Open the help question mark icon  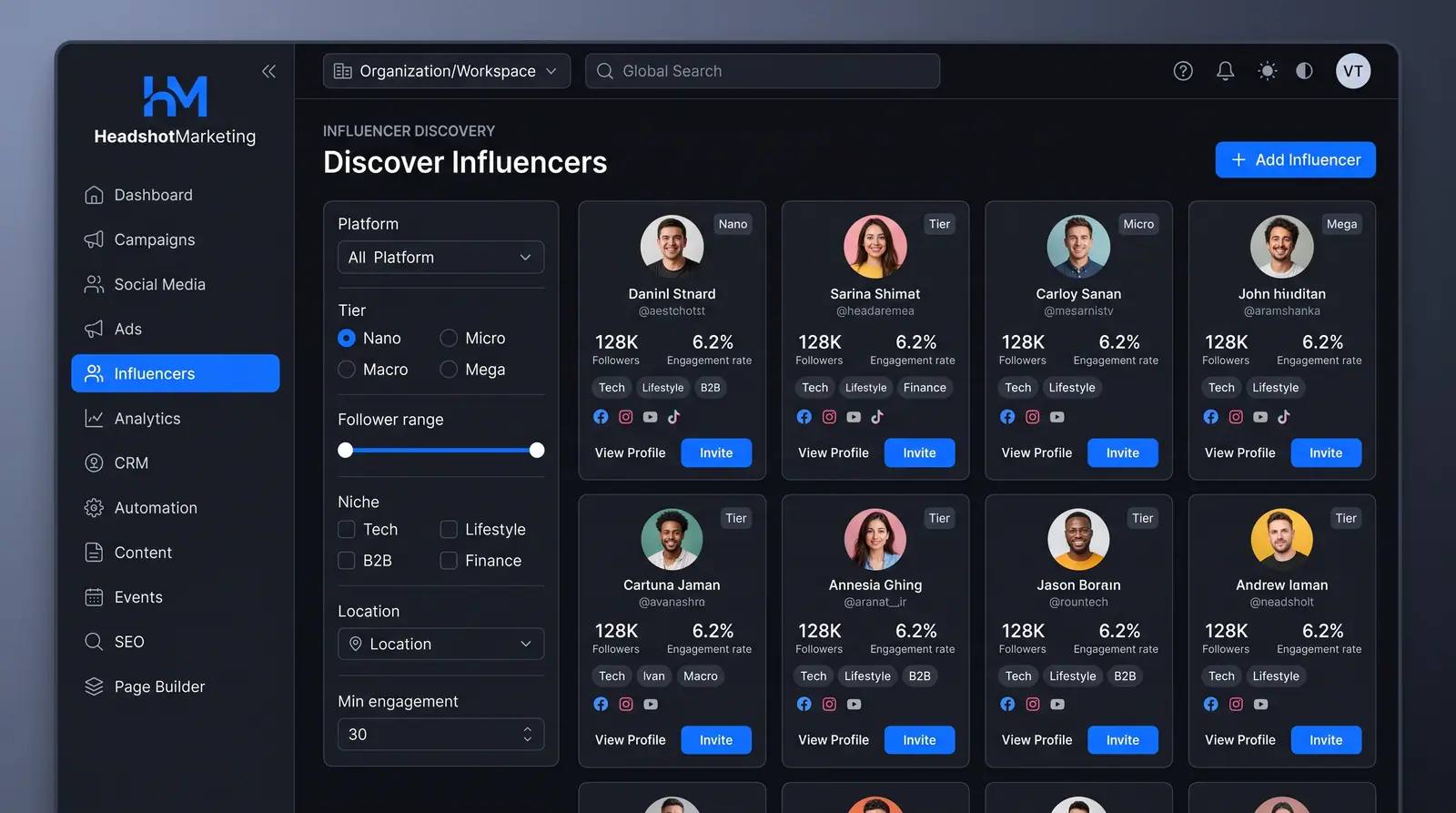coord(1183,71)
